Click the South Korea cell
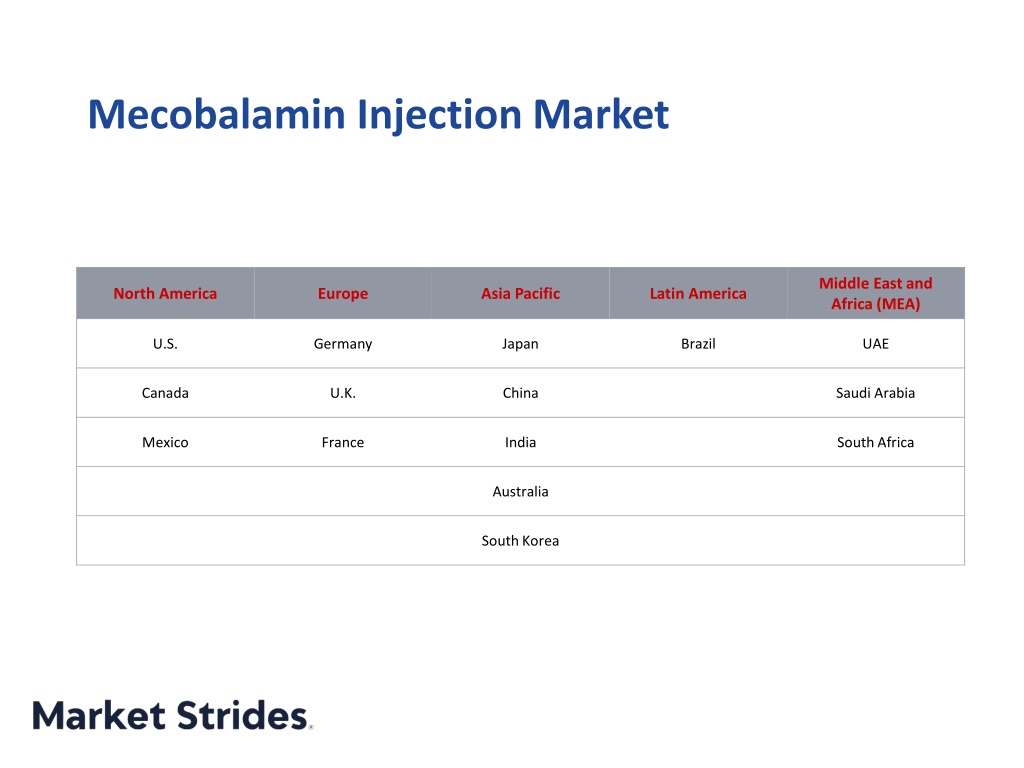The image size is (1024, 768). click(x=520, y=541)
